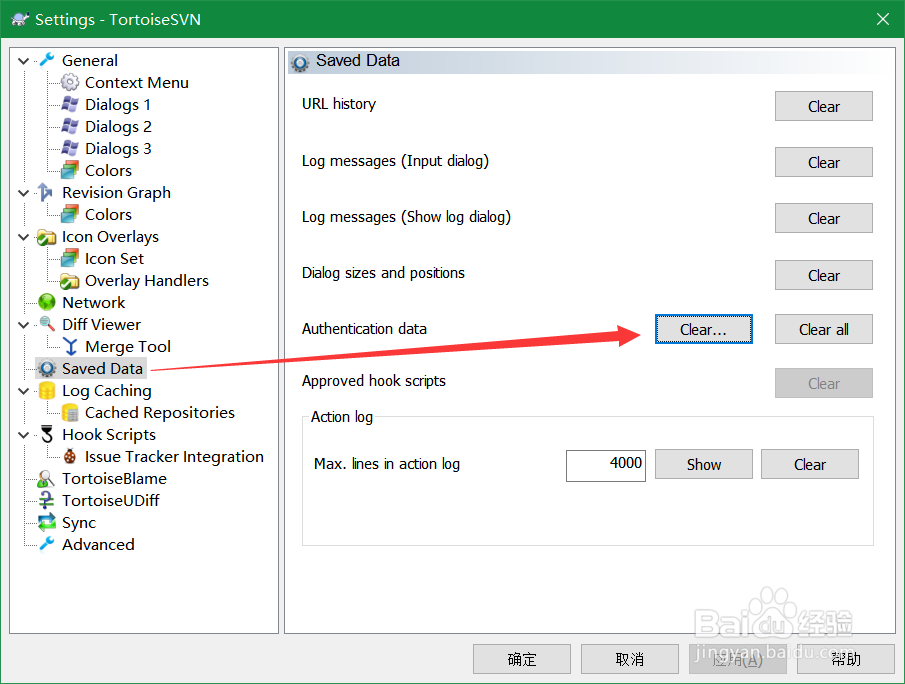Open the TortoiseBlame settings
Image resolution: width=905 pixels, height=684 pixels.
pyautogui.click(x=114, y=479)
